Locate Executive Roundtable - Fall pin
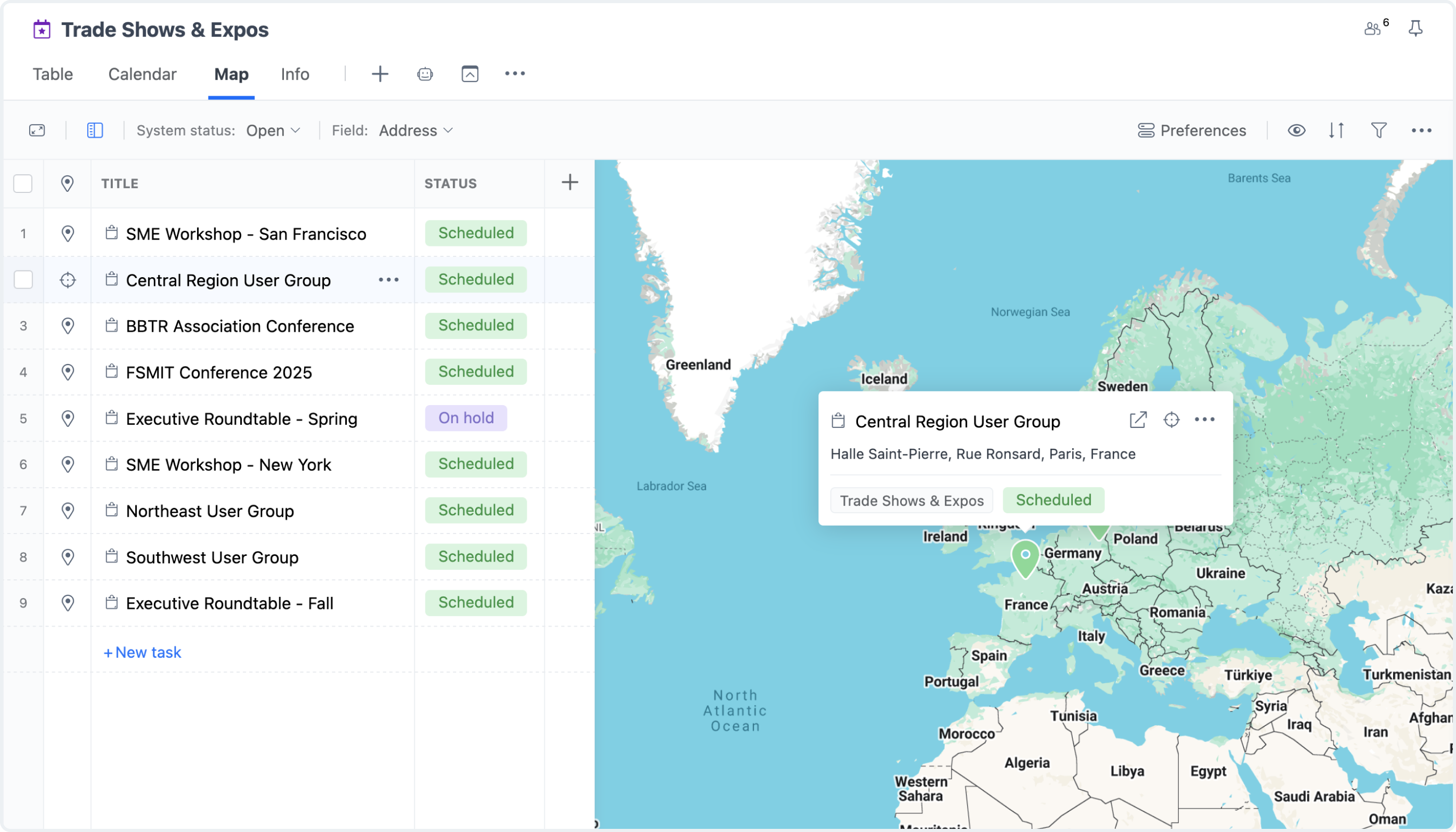The width and height of the screenshot is (1456, 832). [68, 603]
